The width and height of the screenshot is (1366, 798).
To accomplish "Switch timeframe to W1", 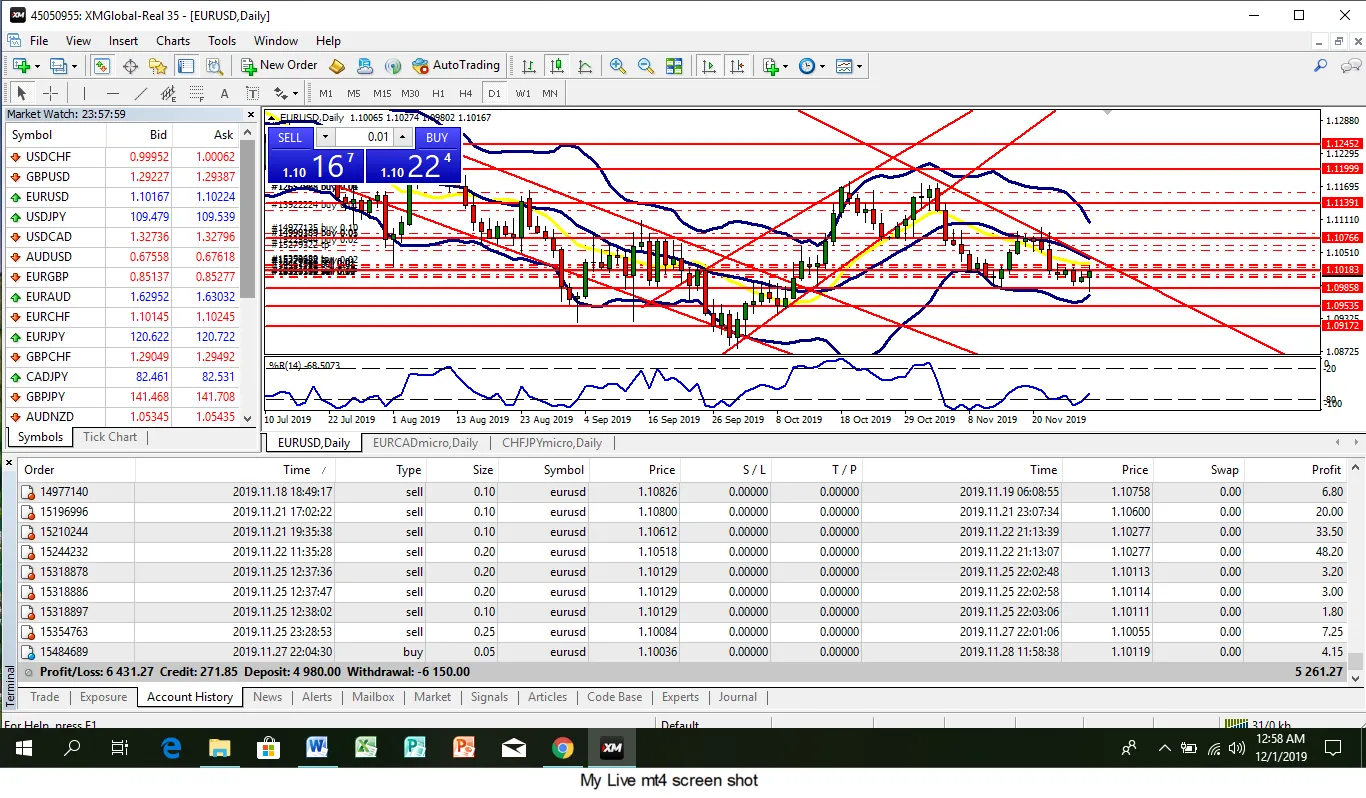I will pos(523,93).
